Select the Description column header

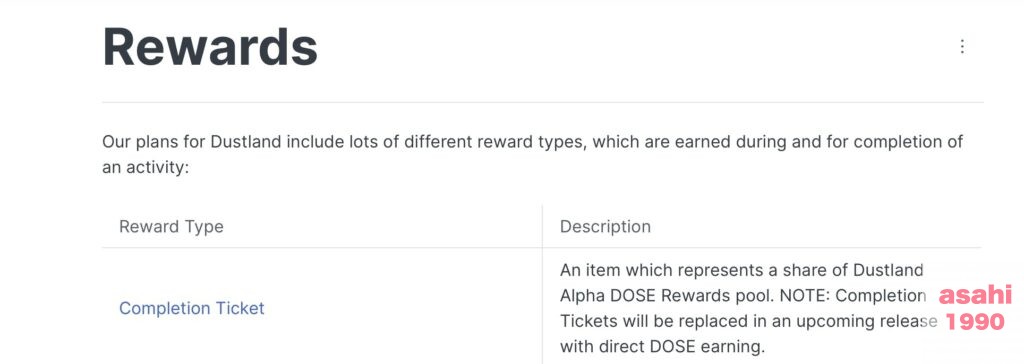605,226
